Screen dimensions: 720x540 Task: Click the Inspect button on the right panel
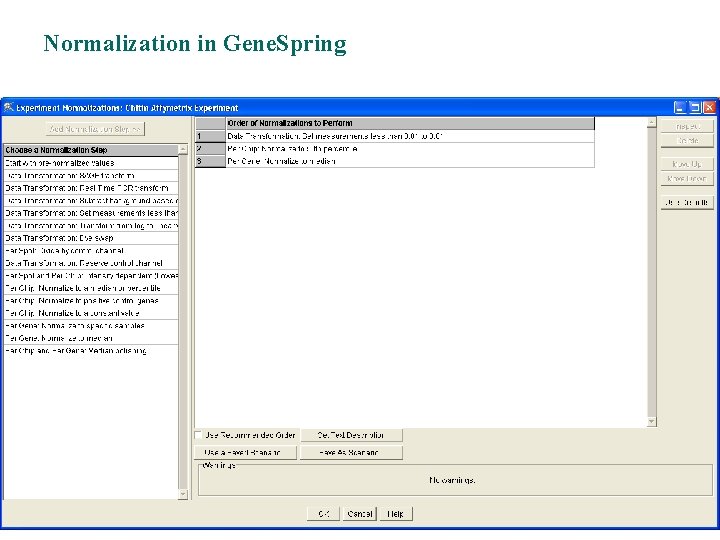click(687, 126)
